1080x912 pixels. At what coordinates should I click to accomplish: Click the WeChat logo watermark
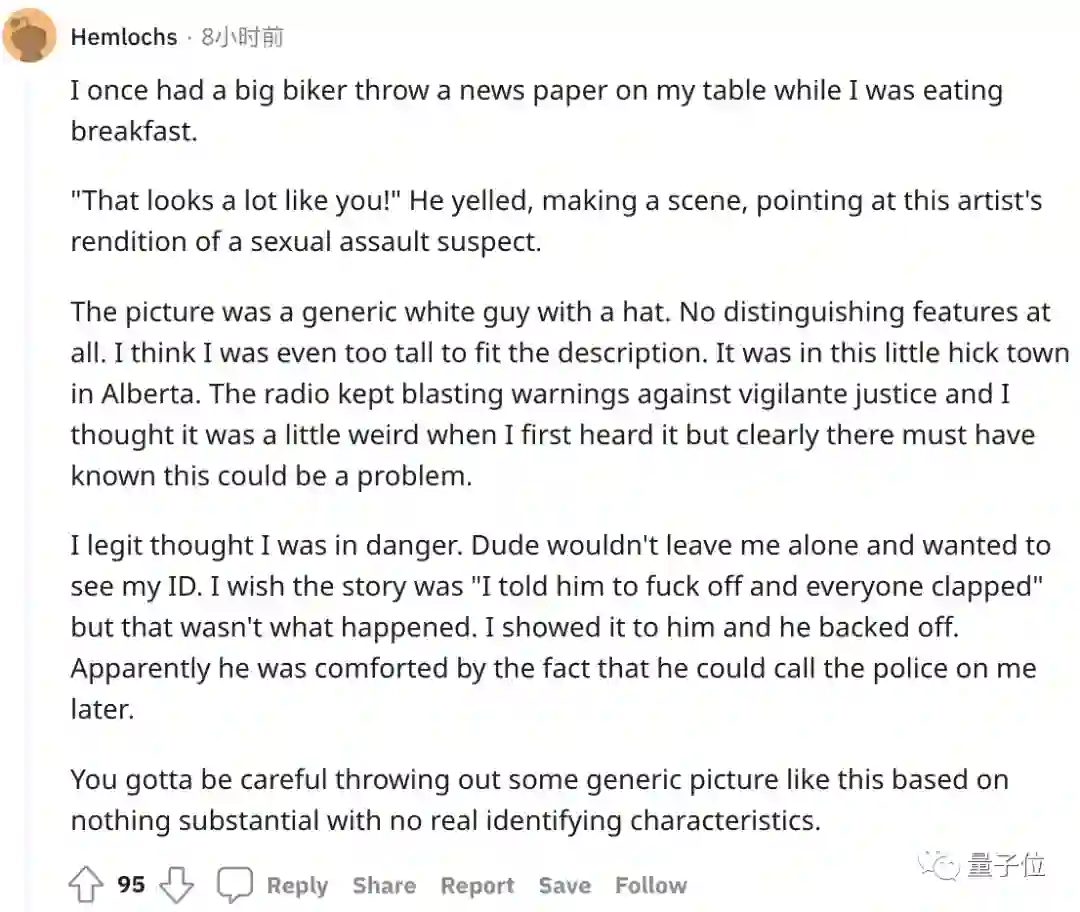tap(942, 866)
